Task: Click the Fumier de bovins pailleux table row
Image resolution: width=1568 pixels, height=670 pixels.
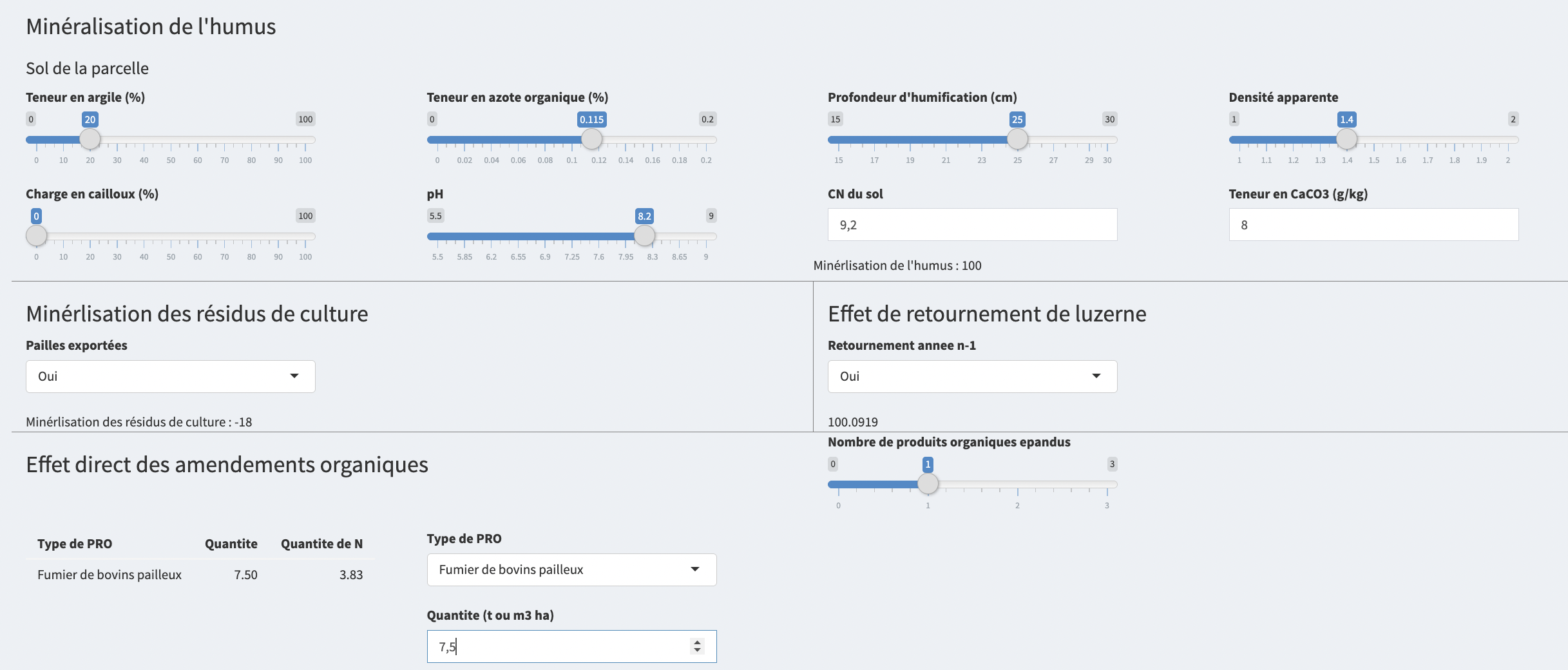Action: pos(200,575)
